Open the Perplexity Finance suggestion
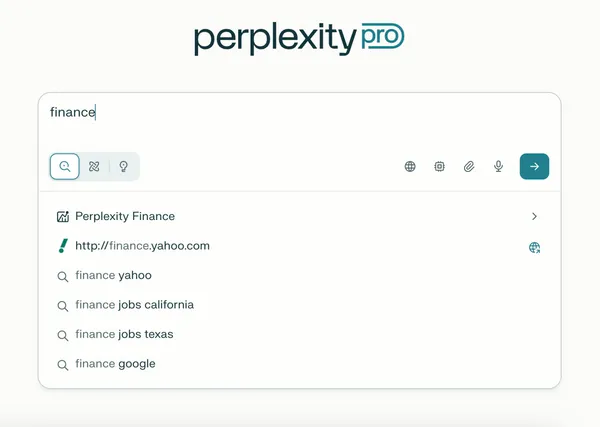Image resolution: width=600 pixels, height=427 pixels. (x=125, y=216)
